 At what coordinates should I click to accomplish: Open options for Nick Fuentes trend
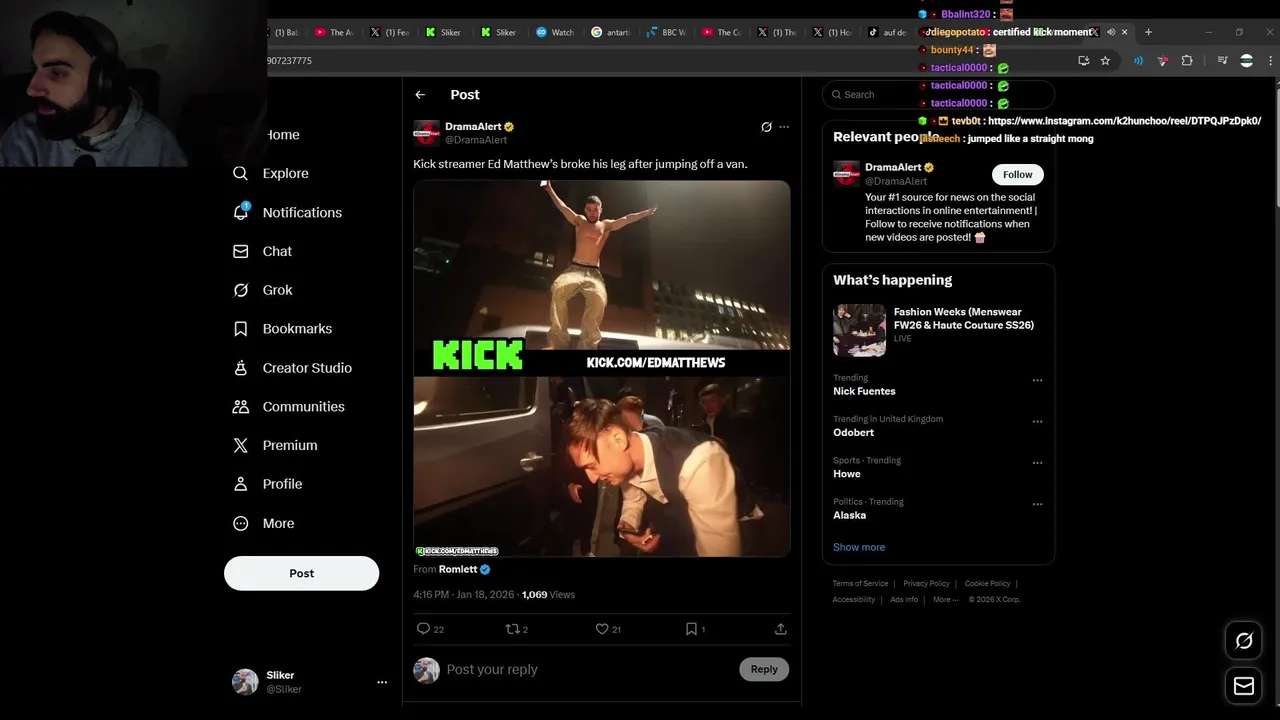pyautogui.click(x=1037, y=380)
